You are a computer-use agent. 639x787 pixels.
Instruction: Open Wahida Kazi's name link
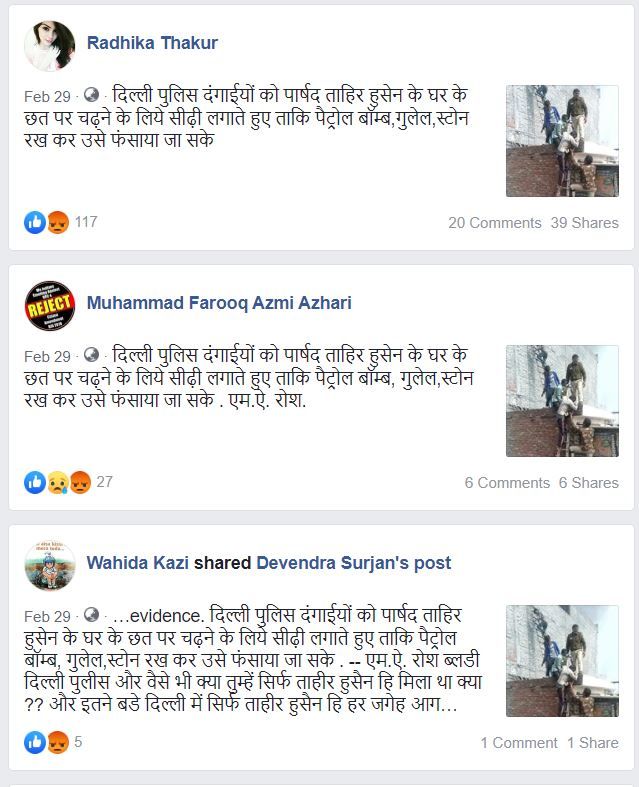pyautogui.click(x=138, y=563)
